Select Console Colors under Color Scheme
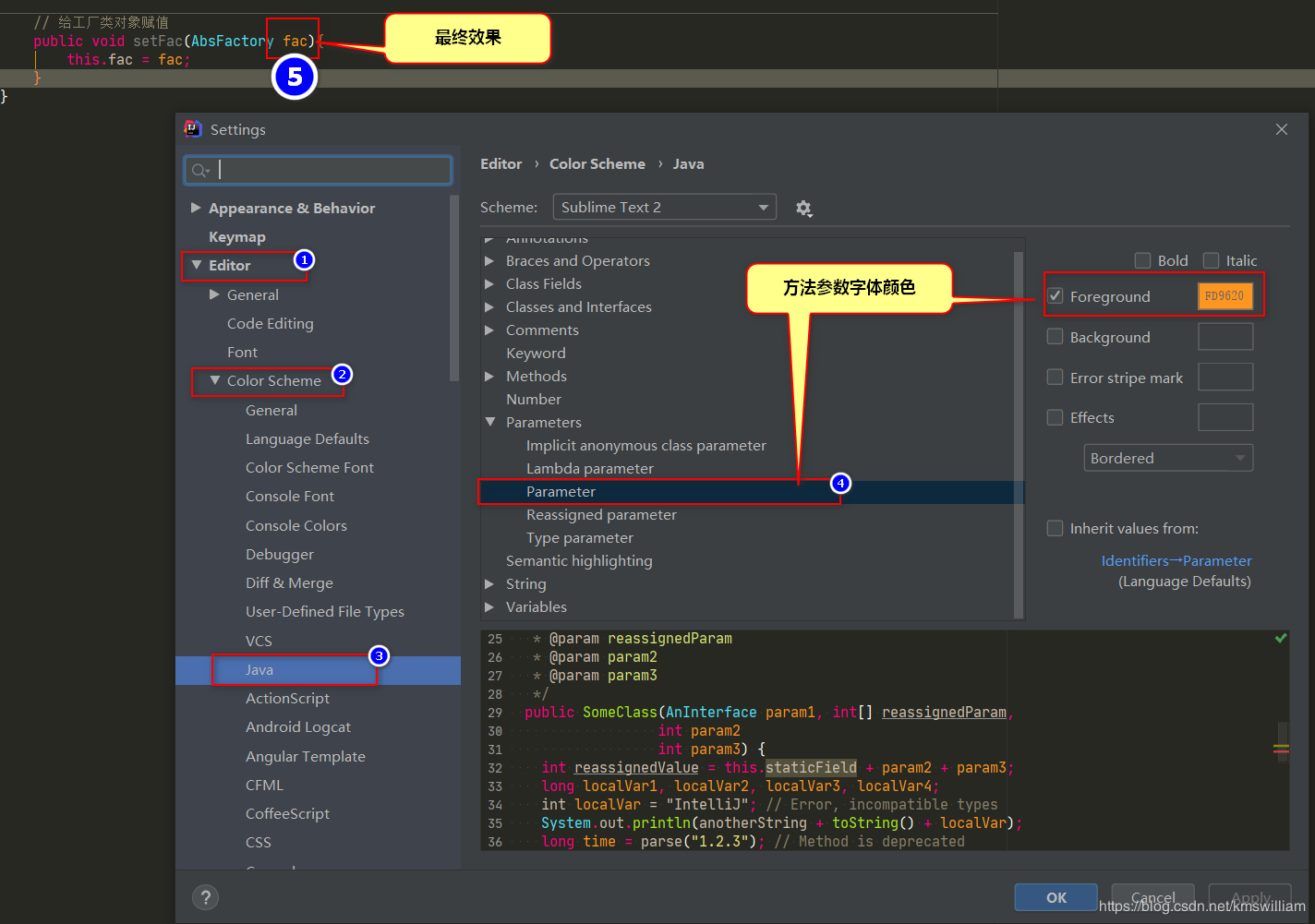The height and width of the screenshot is (924, 1315). (x=296, y=525)
